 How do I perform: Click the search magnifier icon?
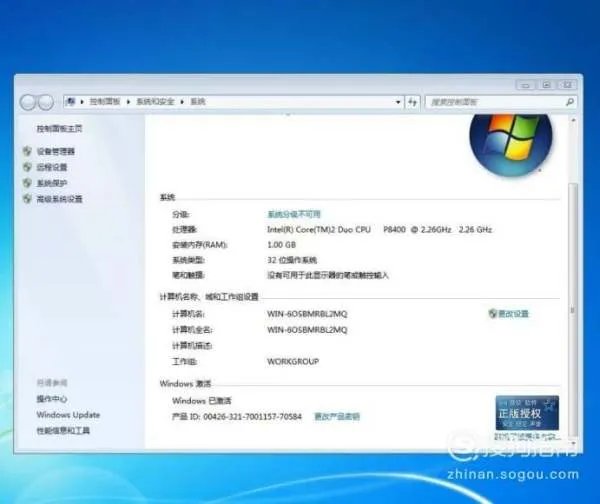(x=569, y=102)
